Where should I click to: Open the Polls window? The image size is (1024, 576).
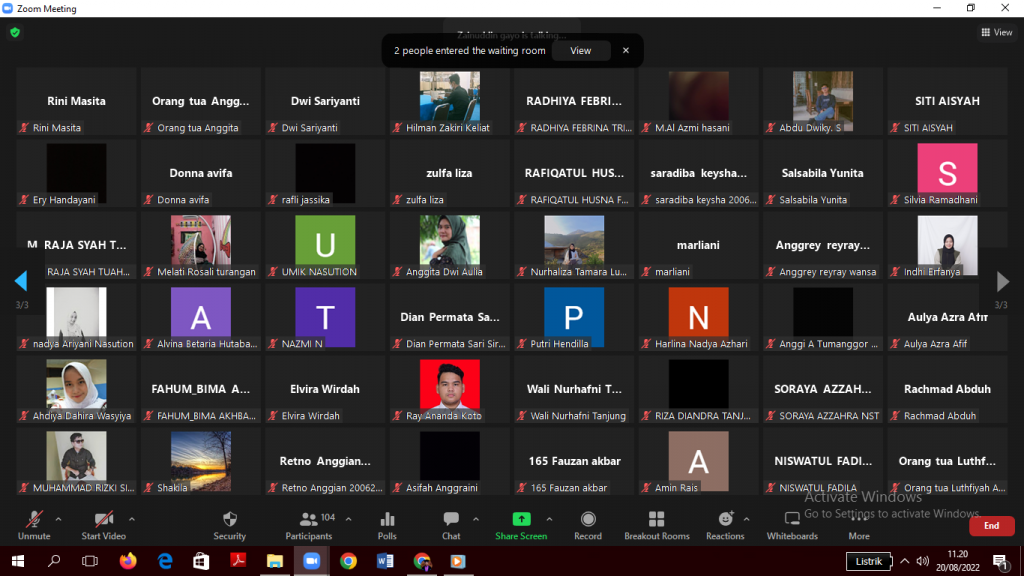tap(387, 525)
